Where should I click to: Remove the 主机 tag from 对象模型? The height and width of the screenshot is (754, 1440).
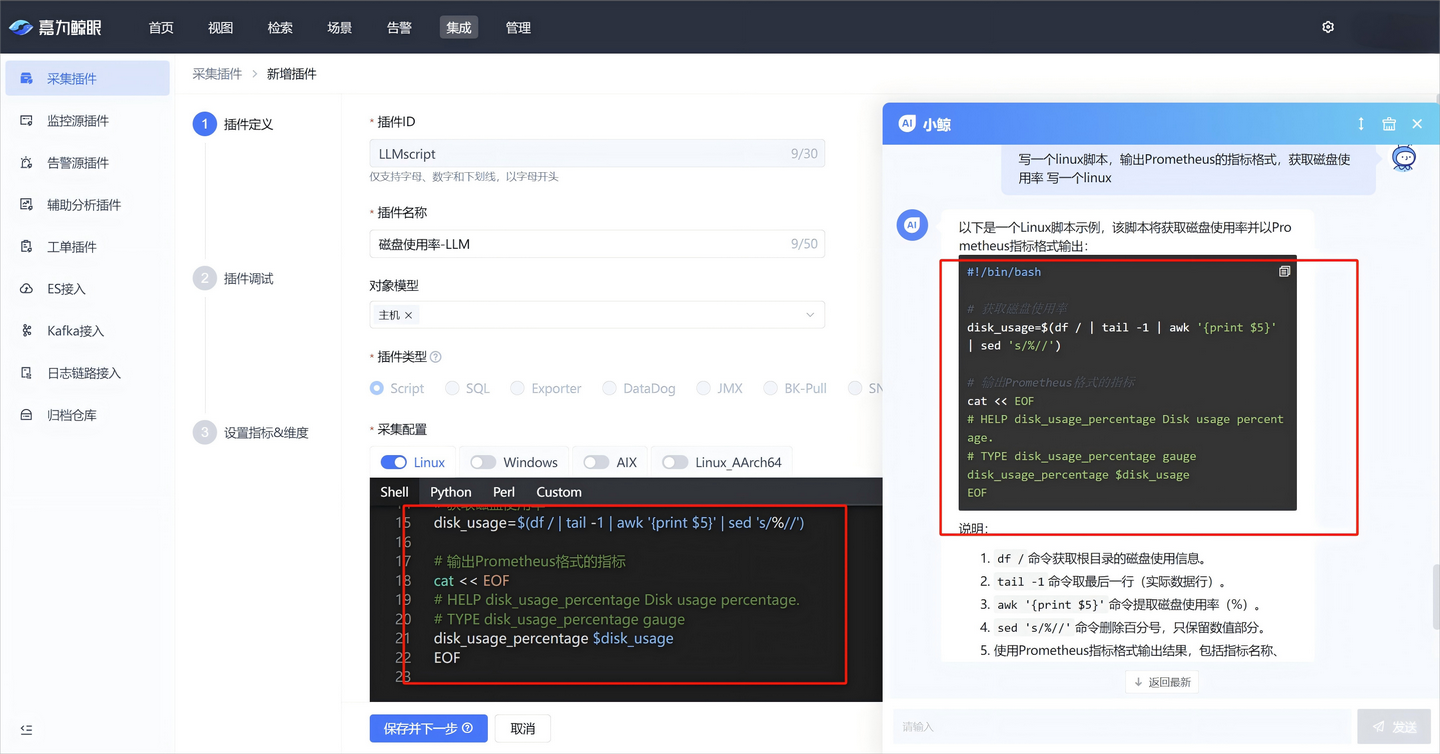coord(408,315)
